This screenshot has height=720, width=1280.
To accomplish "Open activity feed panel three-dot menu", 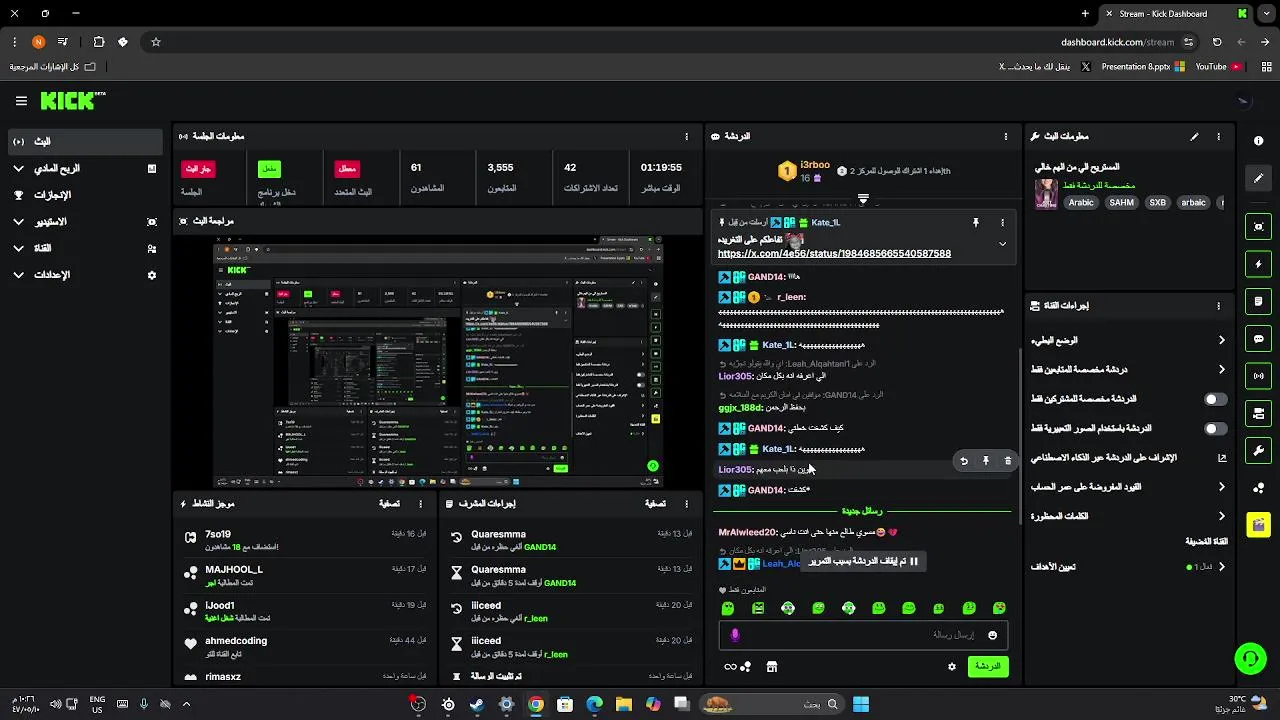I will (420, 504).
